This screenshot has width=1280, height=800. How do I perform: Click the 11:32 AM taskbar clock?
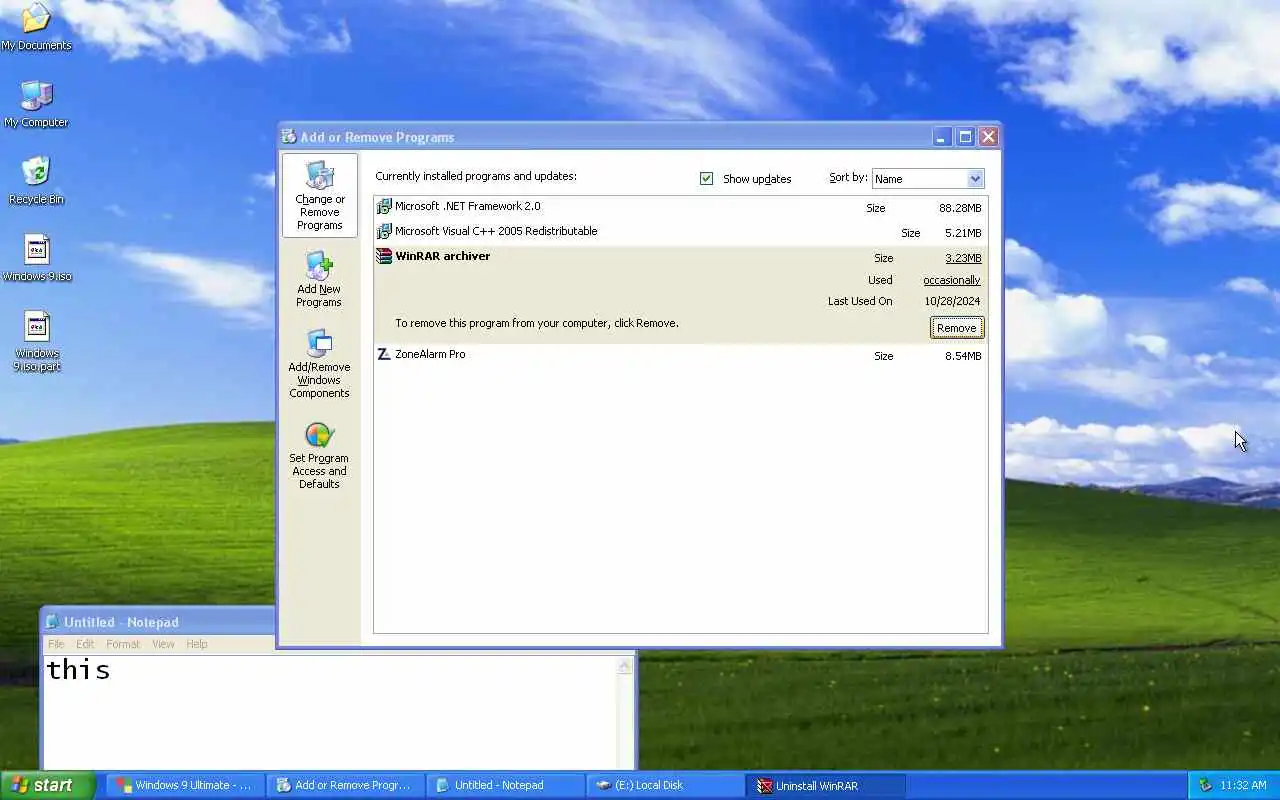coord(1243,785)
